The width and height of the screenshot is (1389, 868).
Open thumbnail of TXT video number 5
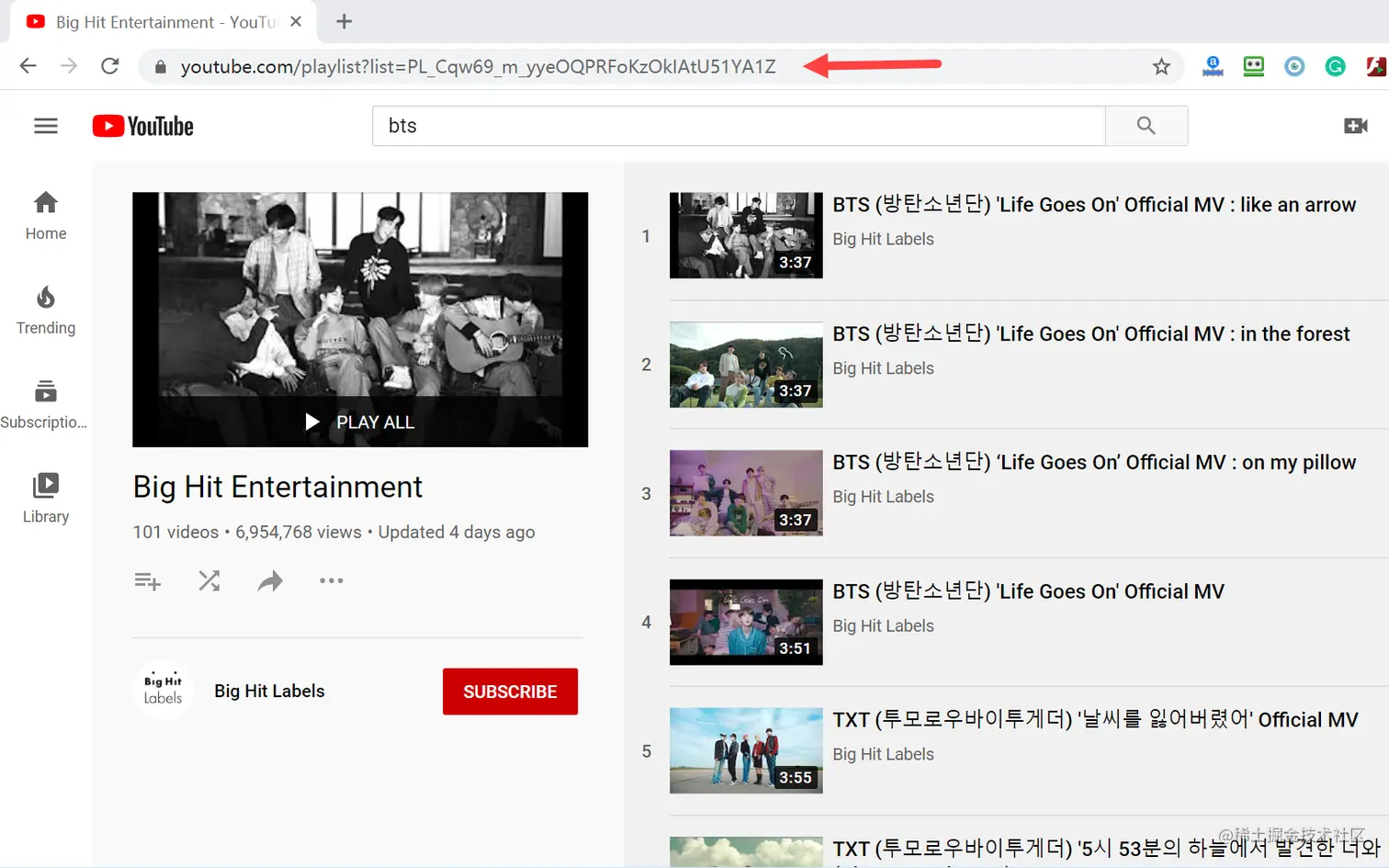(746, 750)
